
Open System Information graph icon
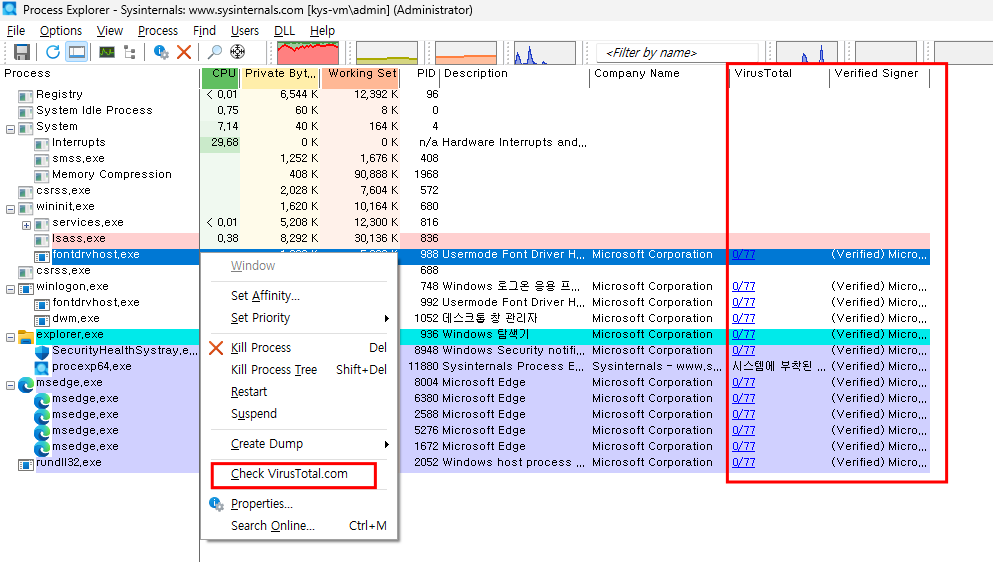click(x=107, y=52)
